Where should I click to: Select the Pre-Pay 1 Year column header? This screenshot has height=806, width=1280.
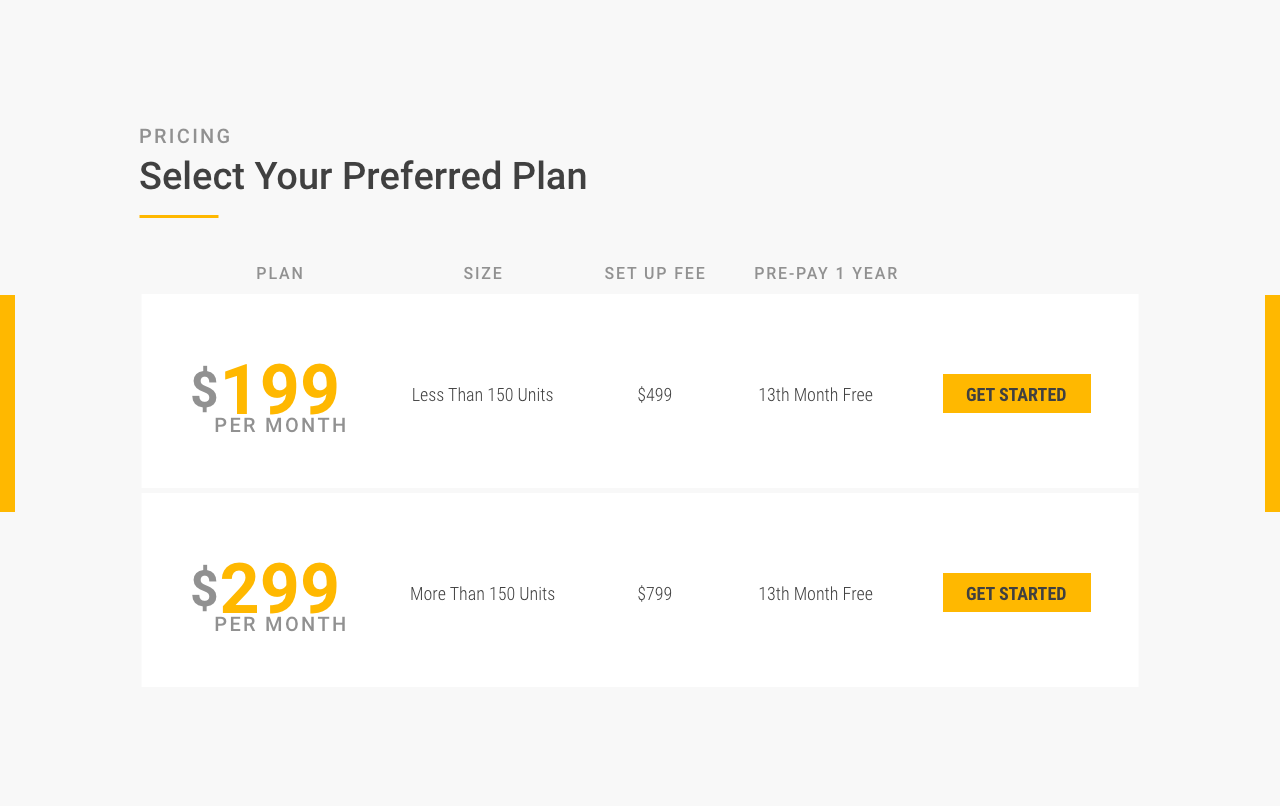[x=826, y=274]
